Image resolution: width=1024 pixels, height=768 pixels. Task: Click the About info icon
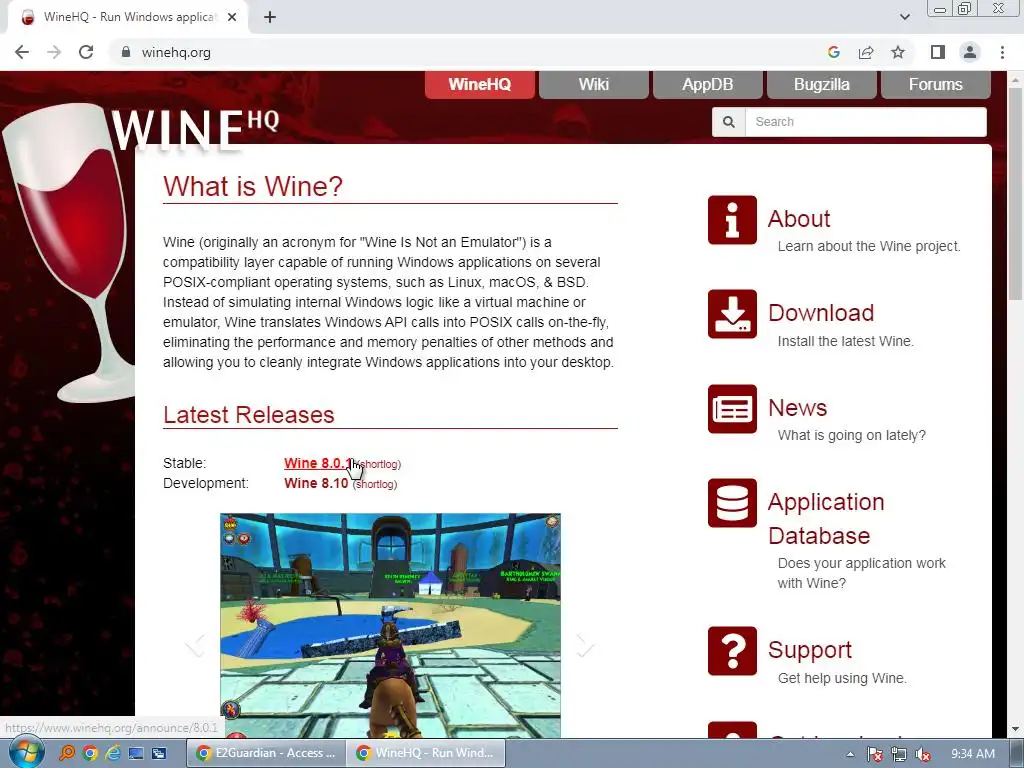coord(732,220)
